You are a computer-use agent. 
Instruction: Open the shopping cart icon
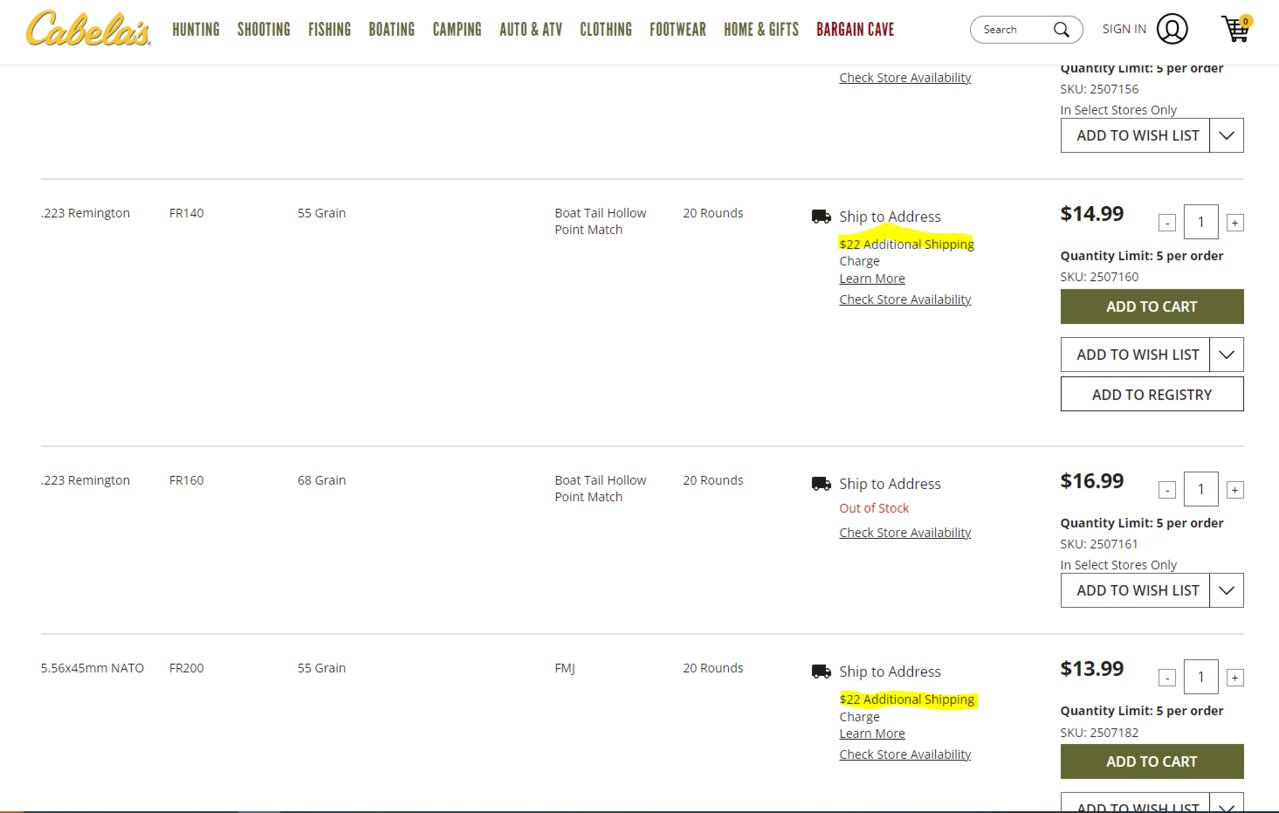point(1237,28)
